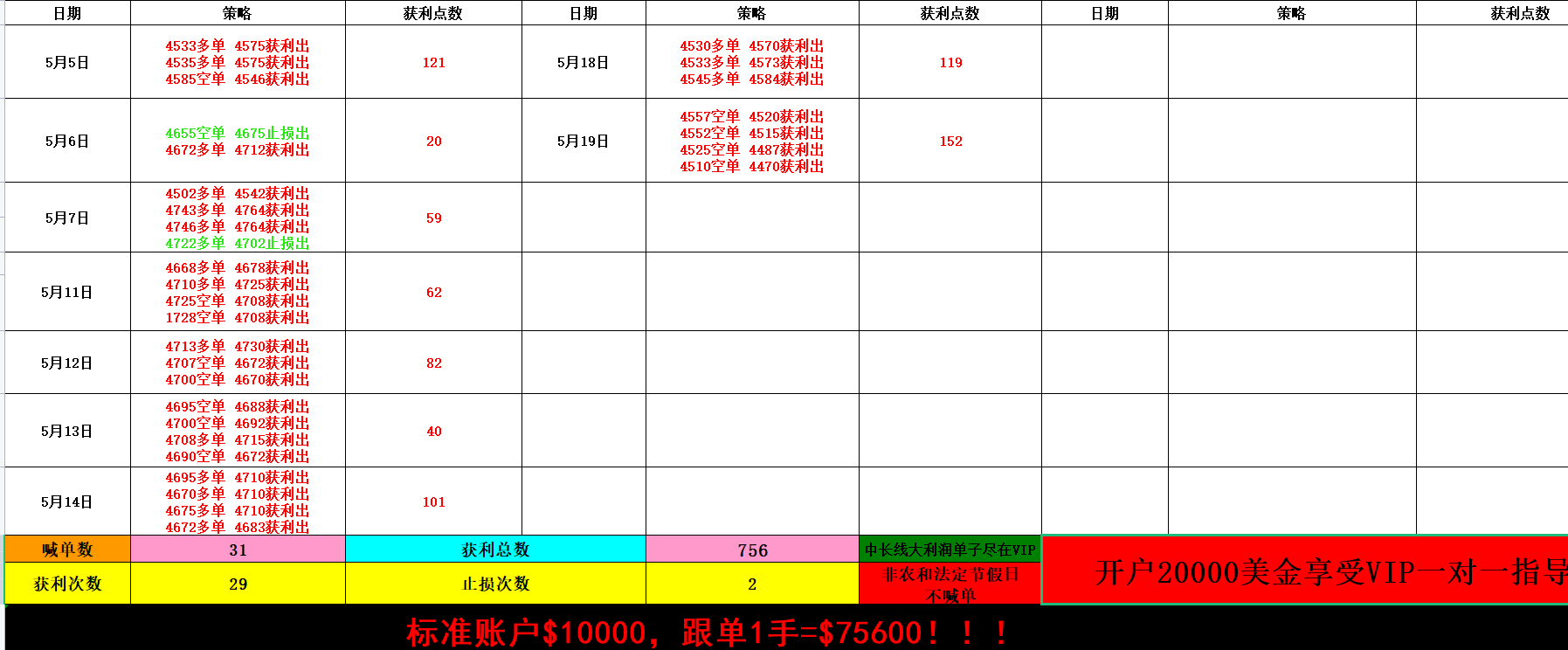Click the yellow cell showing 29

click(238, 583)
